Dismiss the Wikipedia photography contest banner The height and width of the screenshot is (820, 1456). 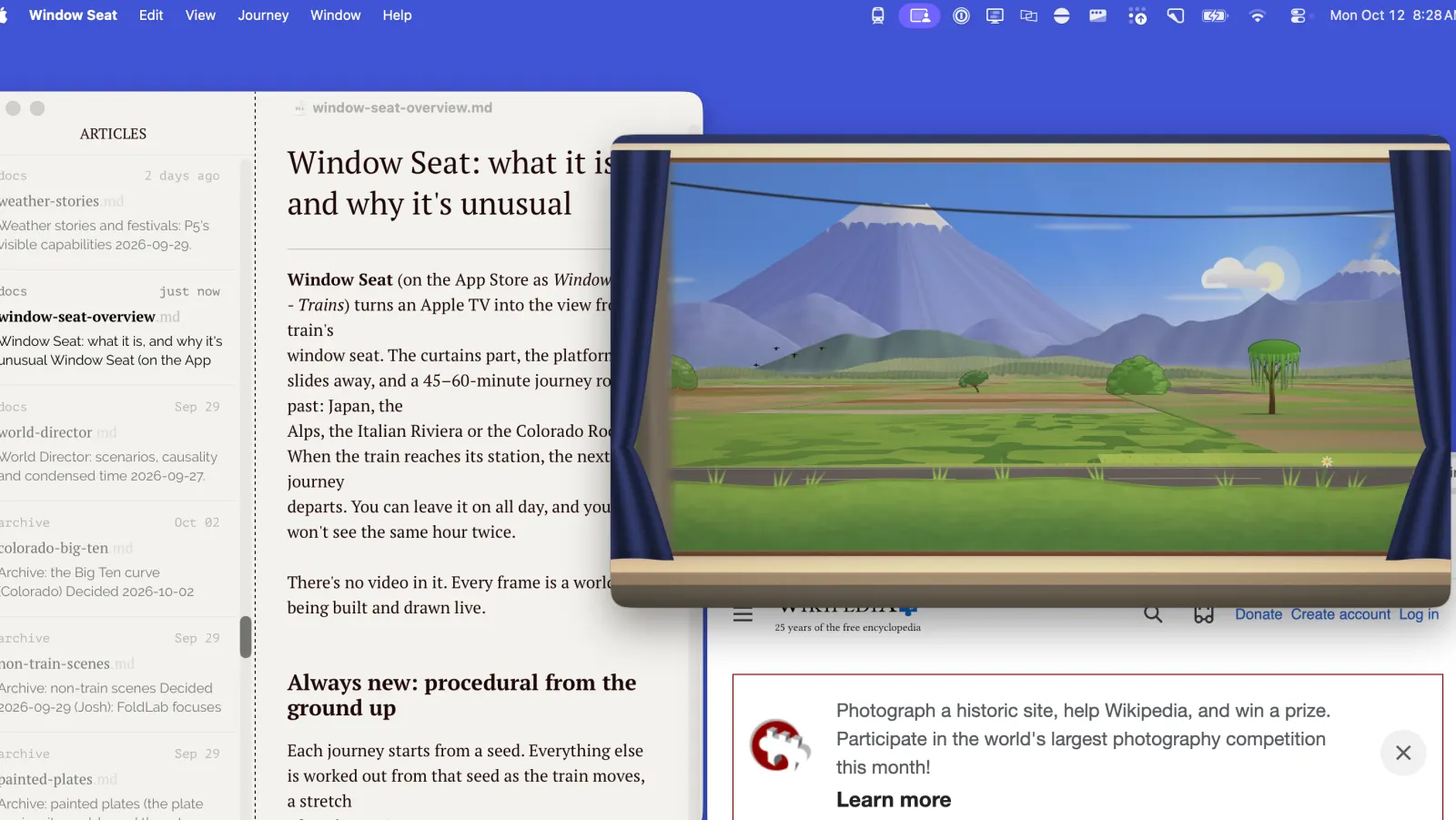[1403, 753]
